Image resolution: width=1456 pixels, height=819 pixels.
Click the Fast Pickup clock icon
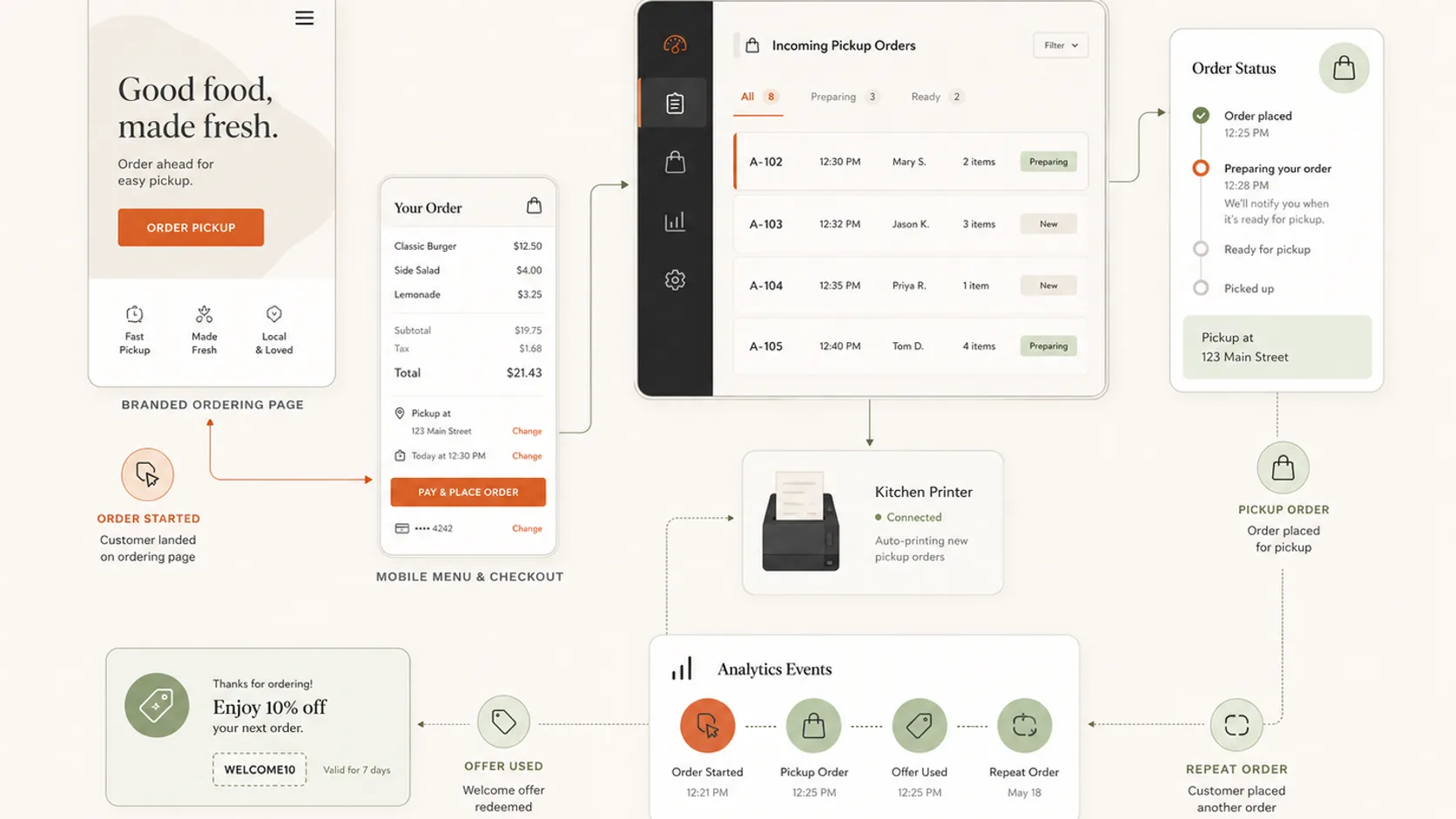pyautogui.click(x=134, y=313)
